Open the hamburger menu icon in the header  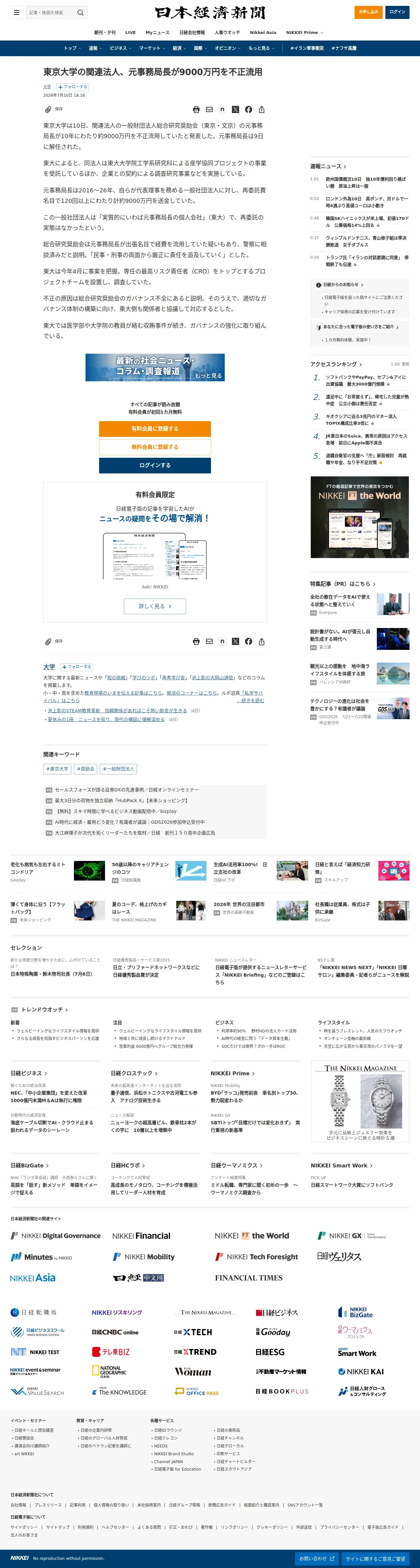[x=16, y=12]
